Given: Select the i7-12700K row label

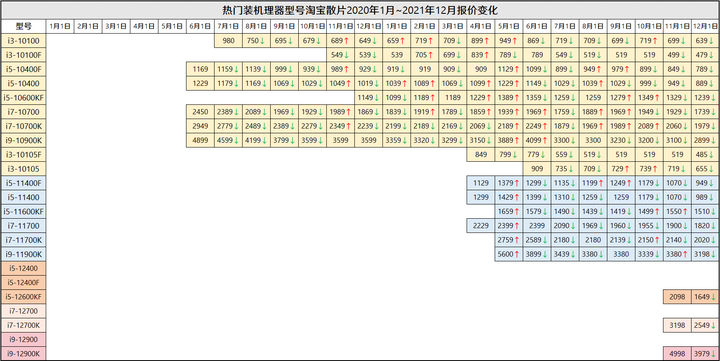Looking at the screenshot, I should point(23,325).
